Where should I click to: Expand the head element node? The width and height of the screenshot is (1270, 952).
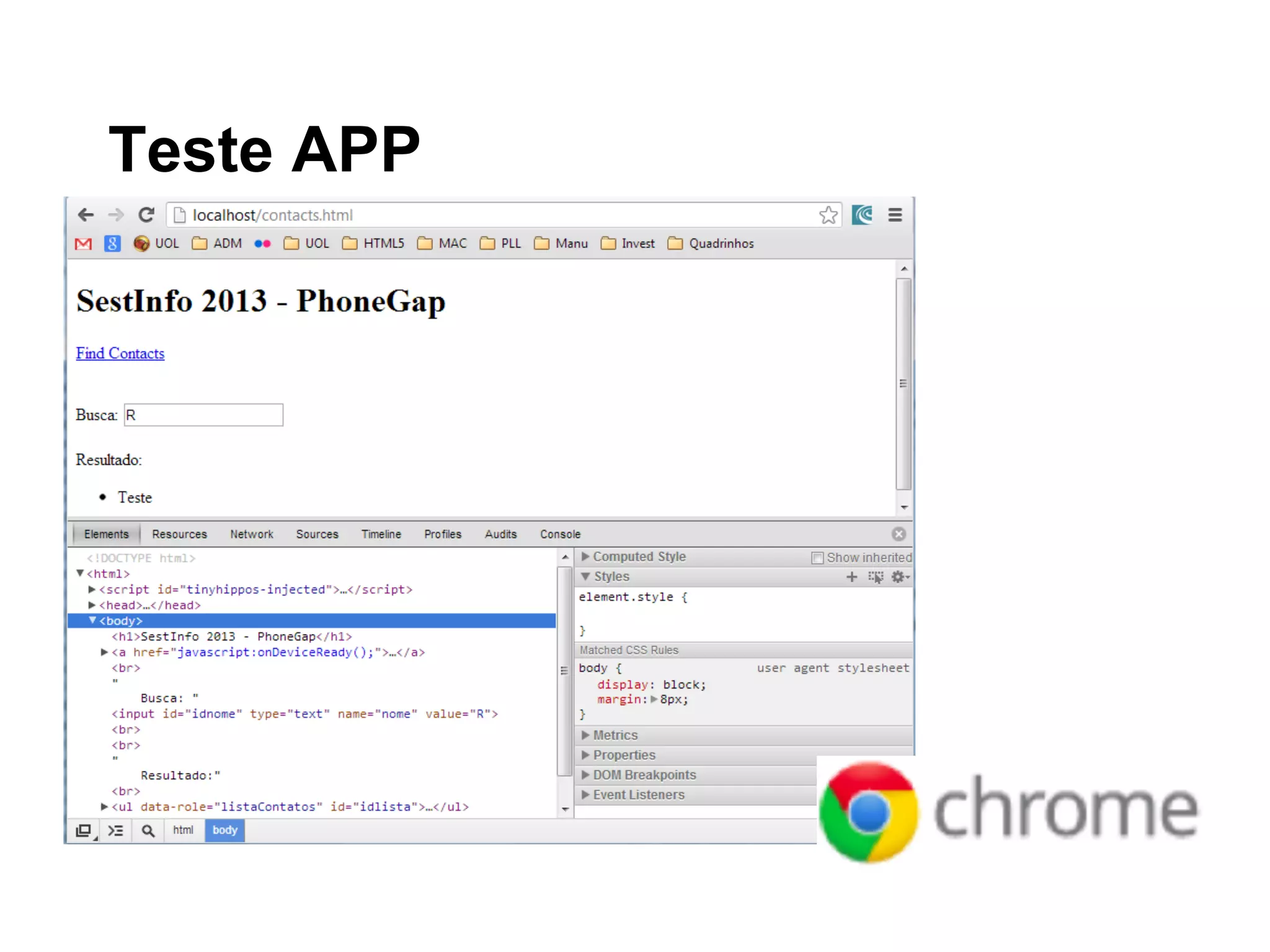92,605
